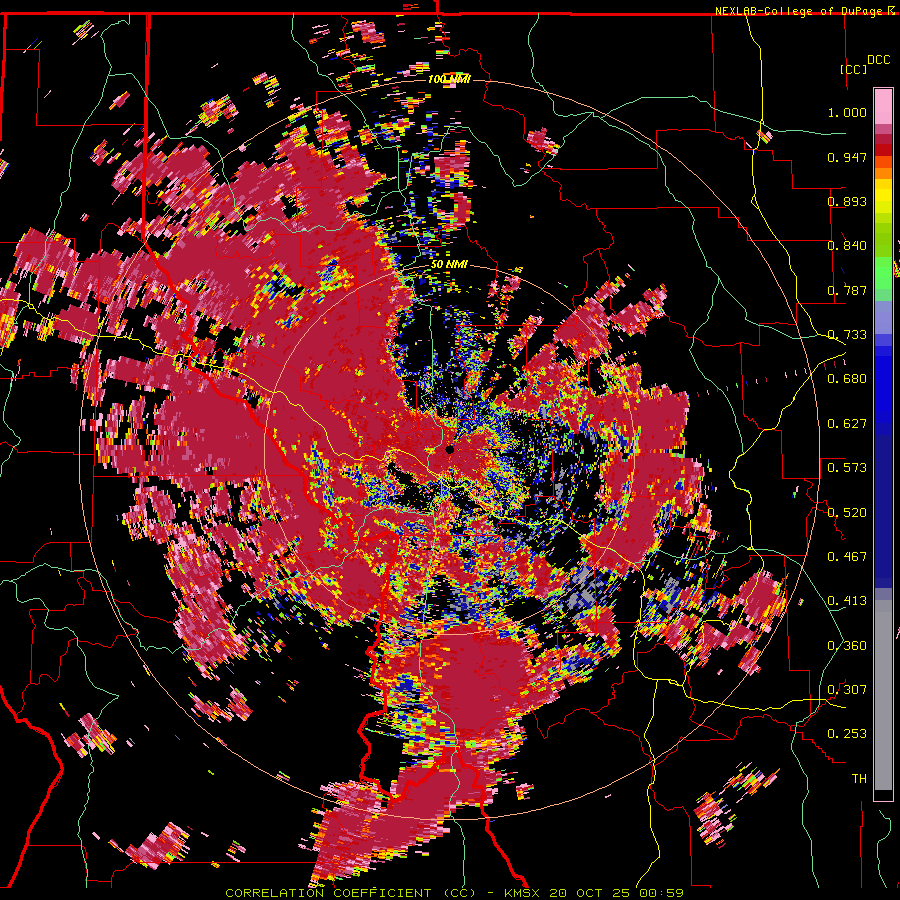Select the 1.000 legend value
Image resolution: width=900 pixels, height=900 pixels.
847,112
